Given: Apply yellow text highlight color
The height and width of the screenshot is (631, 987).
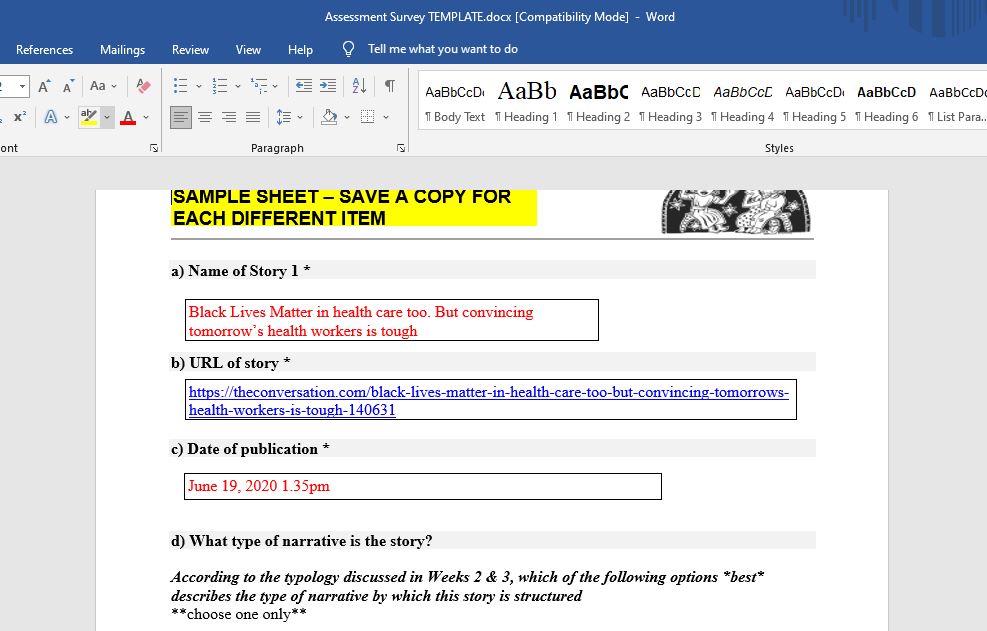Looking at the screenshot, I should [x=89, y=117].
